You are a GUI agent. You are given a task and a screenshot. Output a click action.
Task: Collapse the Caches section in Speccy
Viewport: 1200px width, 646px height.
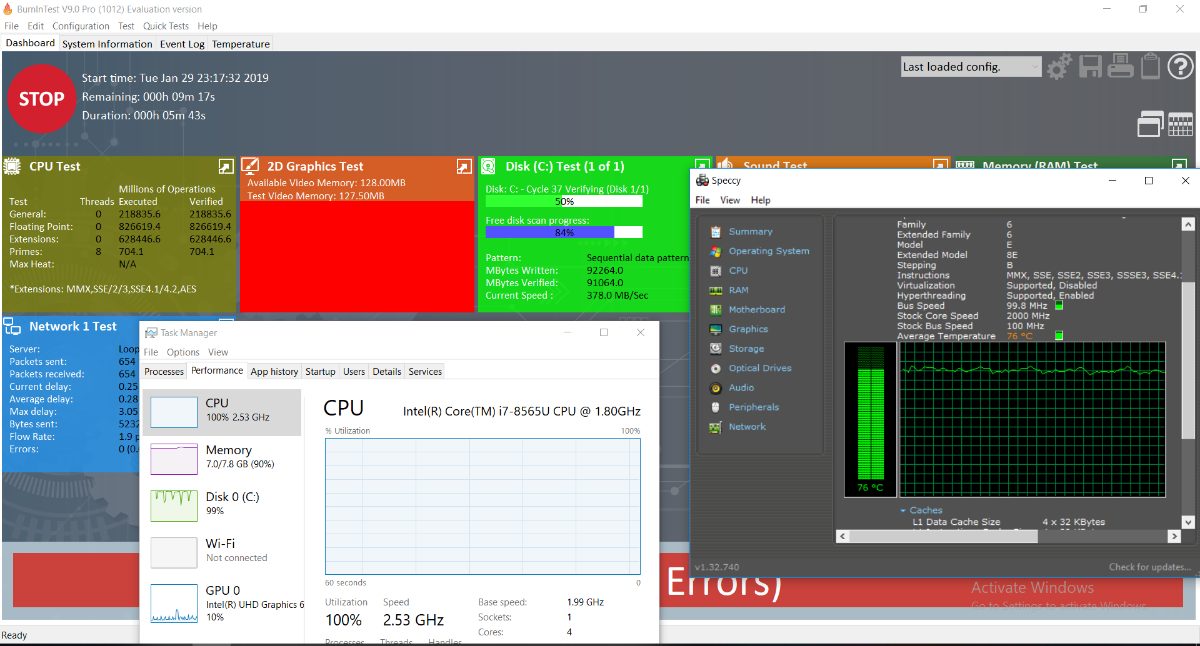[x=903, y=510]
